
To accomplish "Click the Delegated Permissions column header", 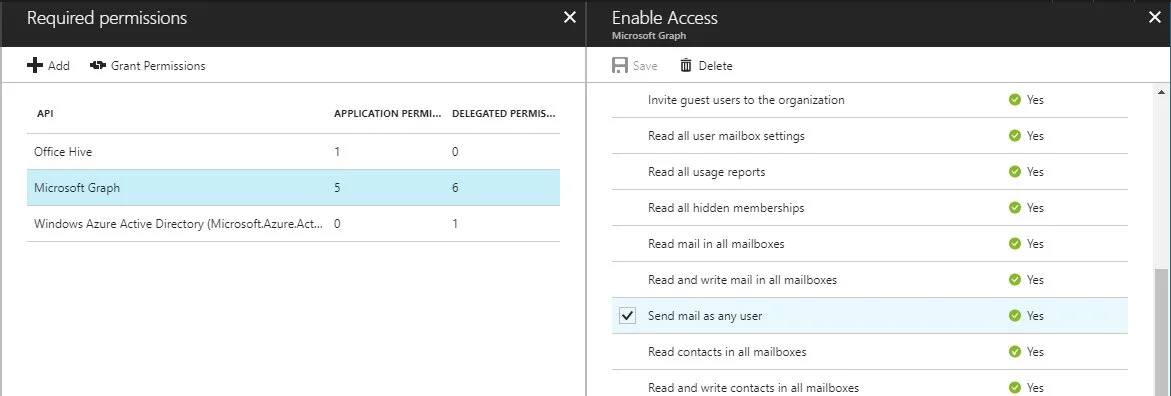I will [x=504, y=114].
